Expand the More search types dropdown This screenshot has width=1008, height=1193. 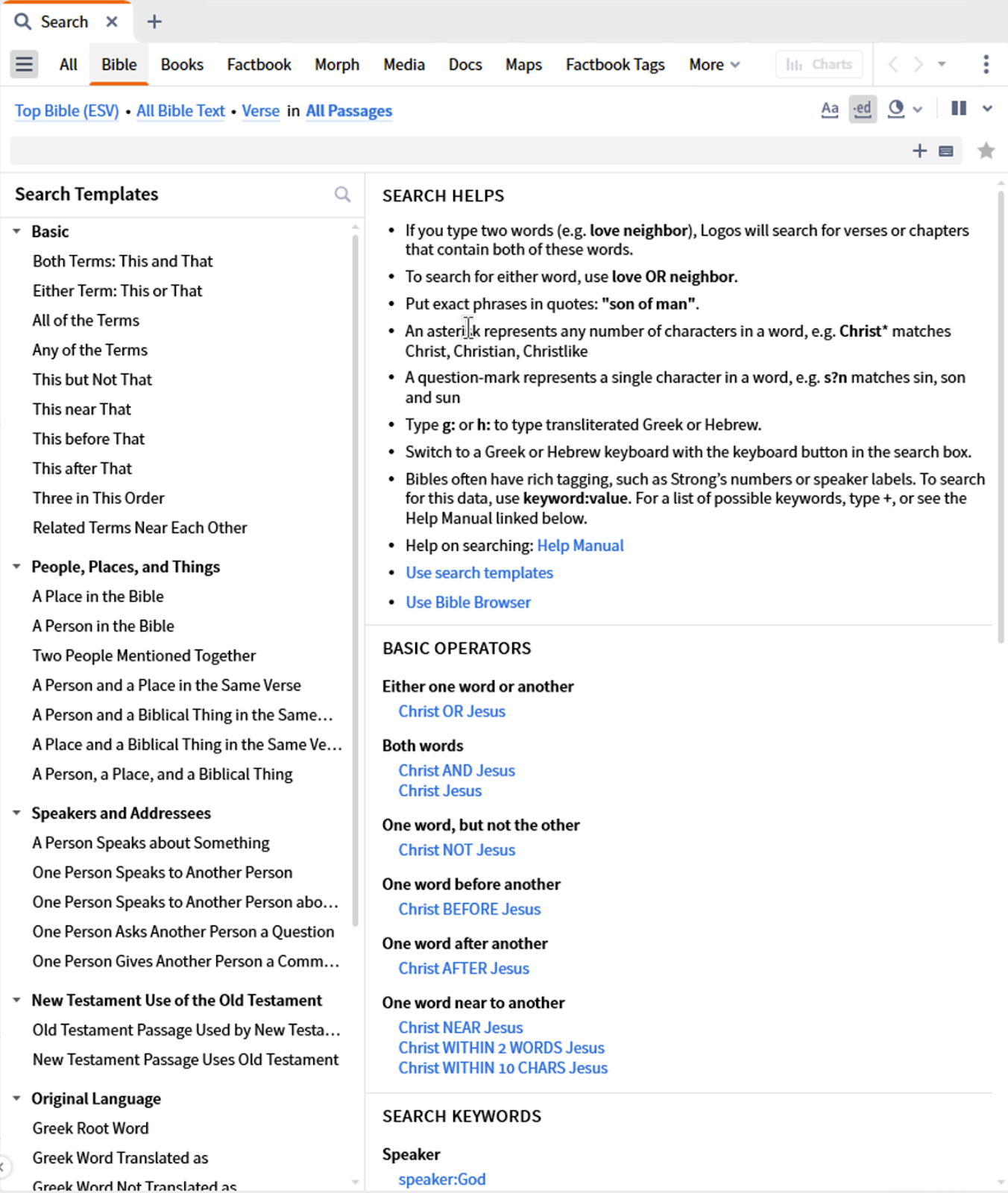(714, 65)
